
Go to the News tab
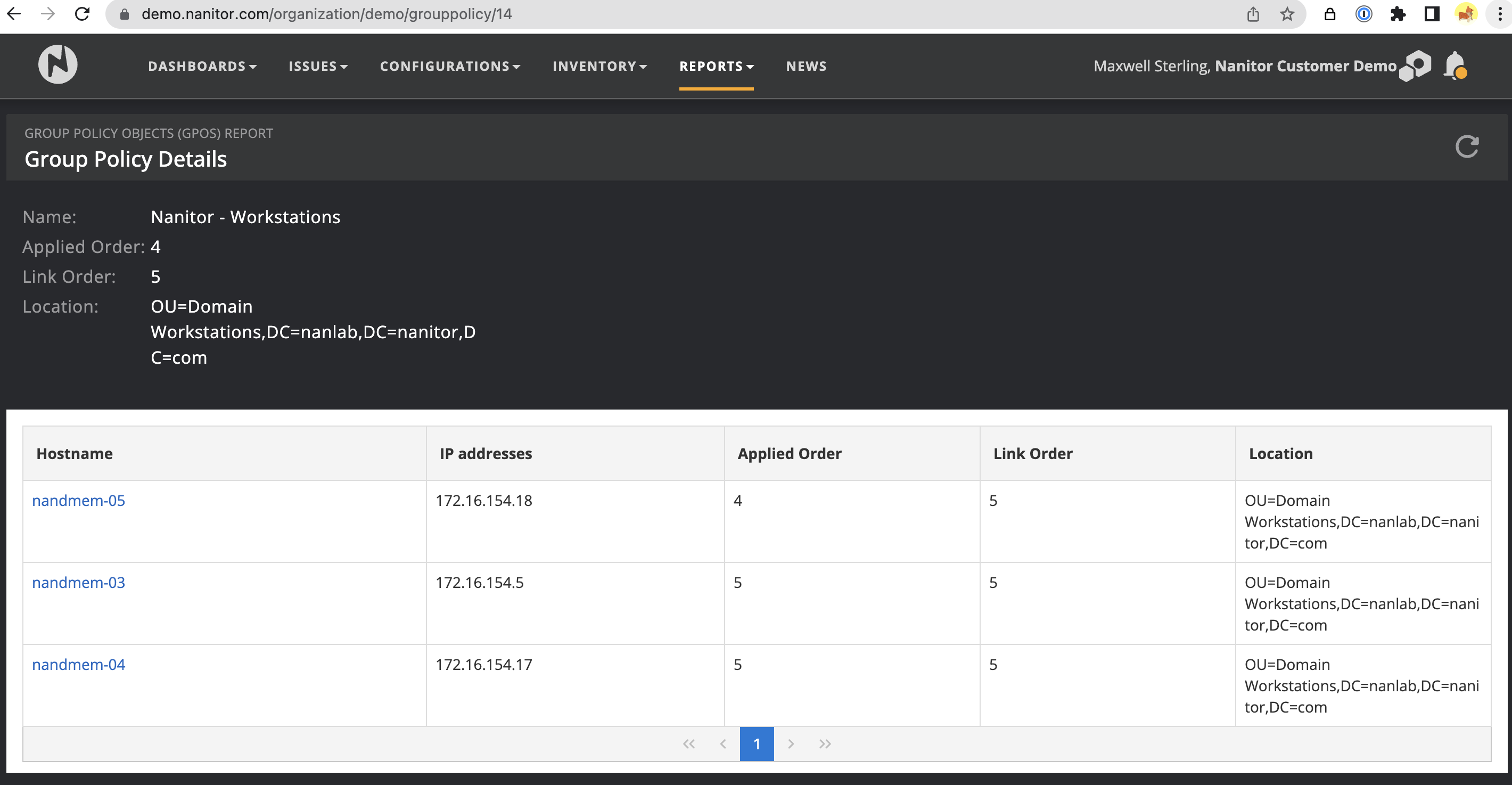click(806, 67)
